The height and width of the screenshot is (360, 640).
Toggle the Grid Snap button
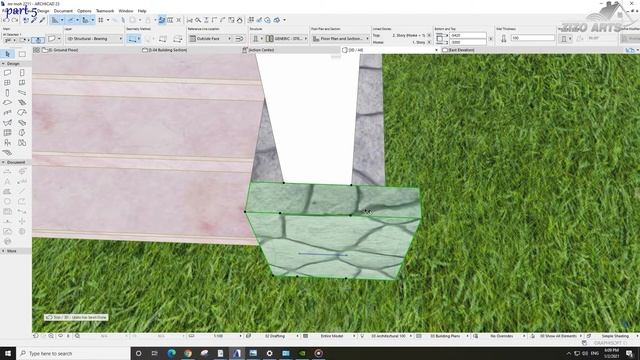(100, 20)
